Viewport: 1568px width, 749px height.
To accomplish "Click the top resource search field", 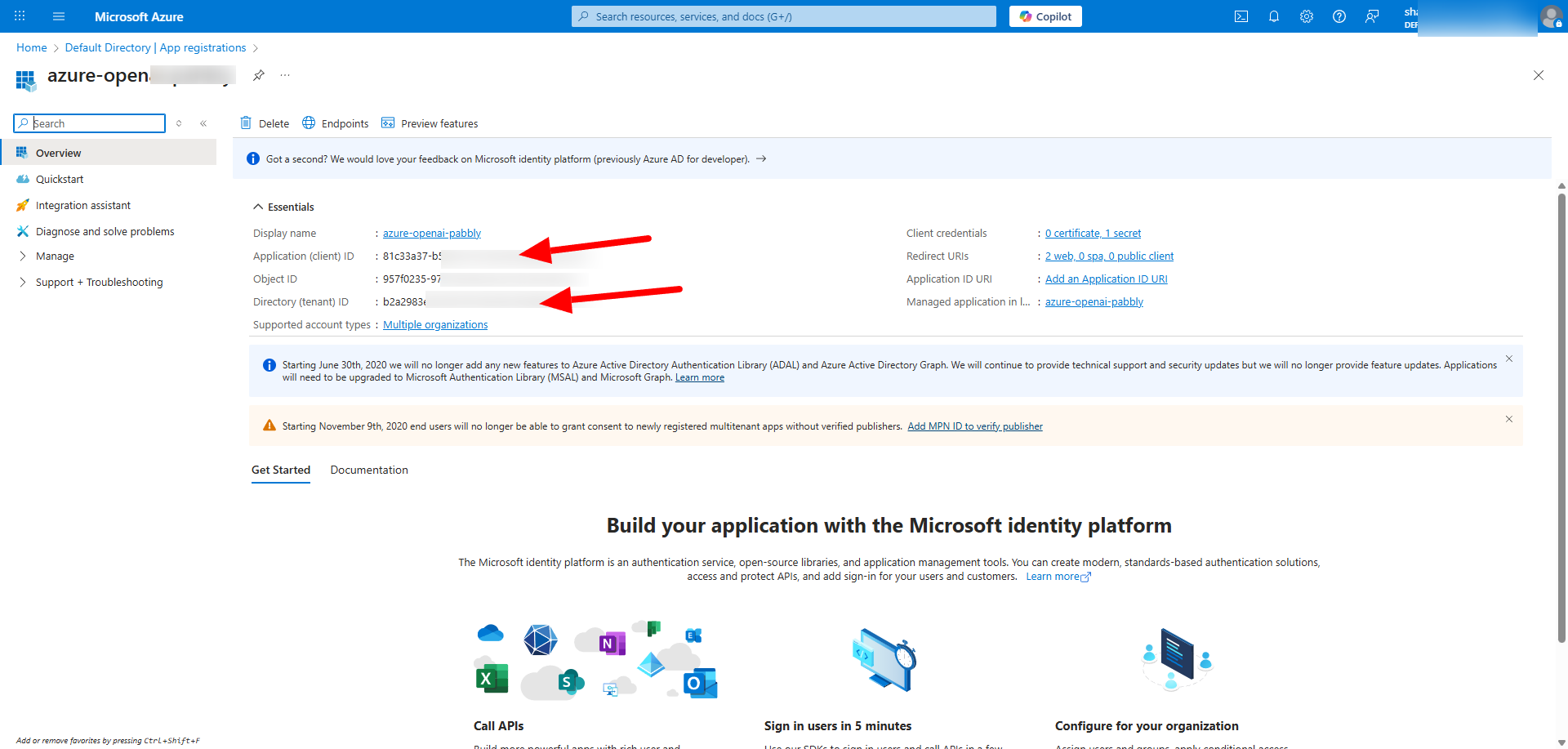I will point(784,16).
